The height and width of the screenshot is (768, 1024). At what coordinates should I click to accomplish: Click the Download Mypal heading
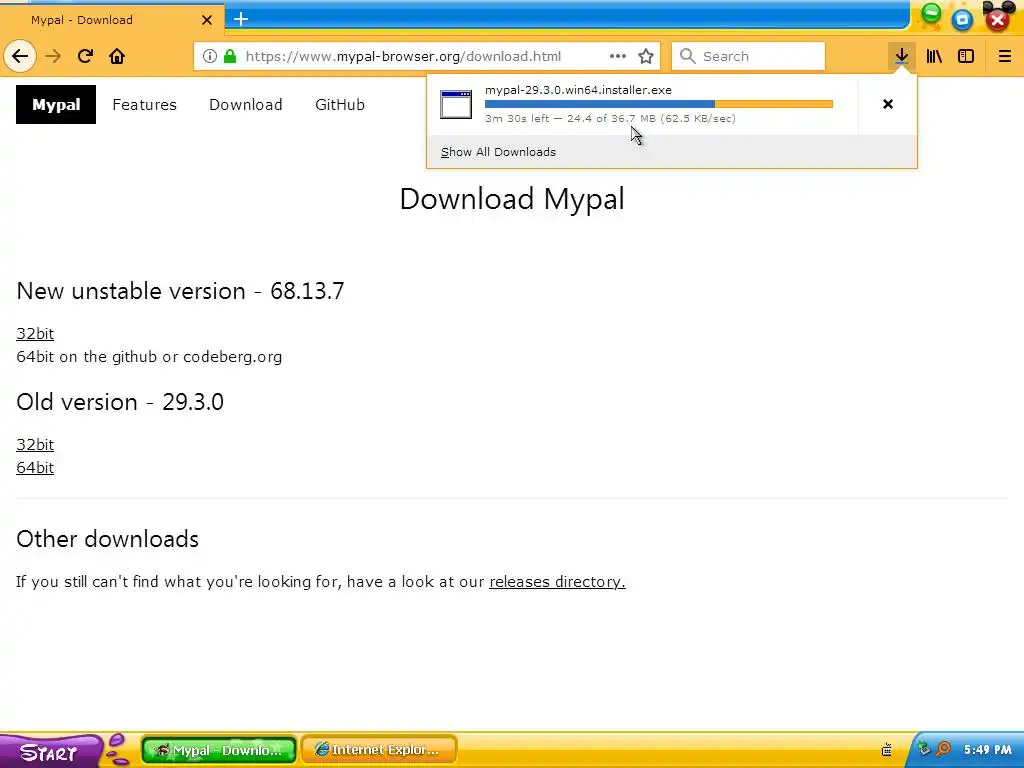(512, 199)
